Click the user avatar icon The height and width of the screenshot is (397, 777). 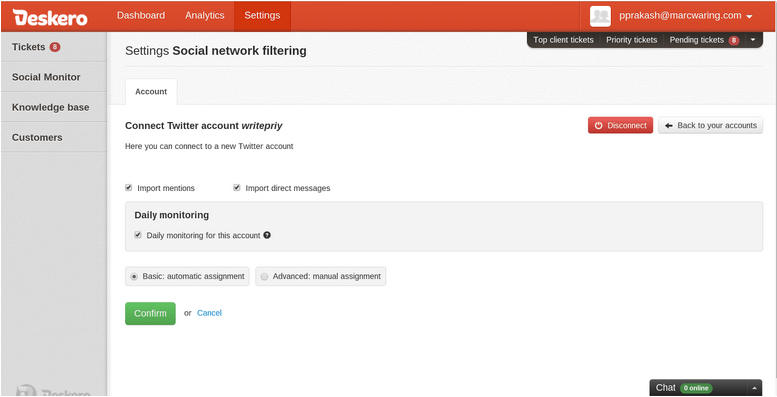600,16
